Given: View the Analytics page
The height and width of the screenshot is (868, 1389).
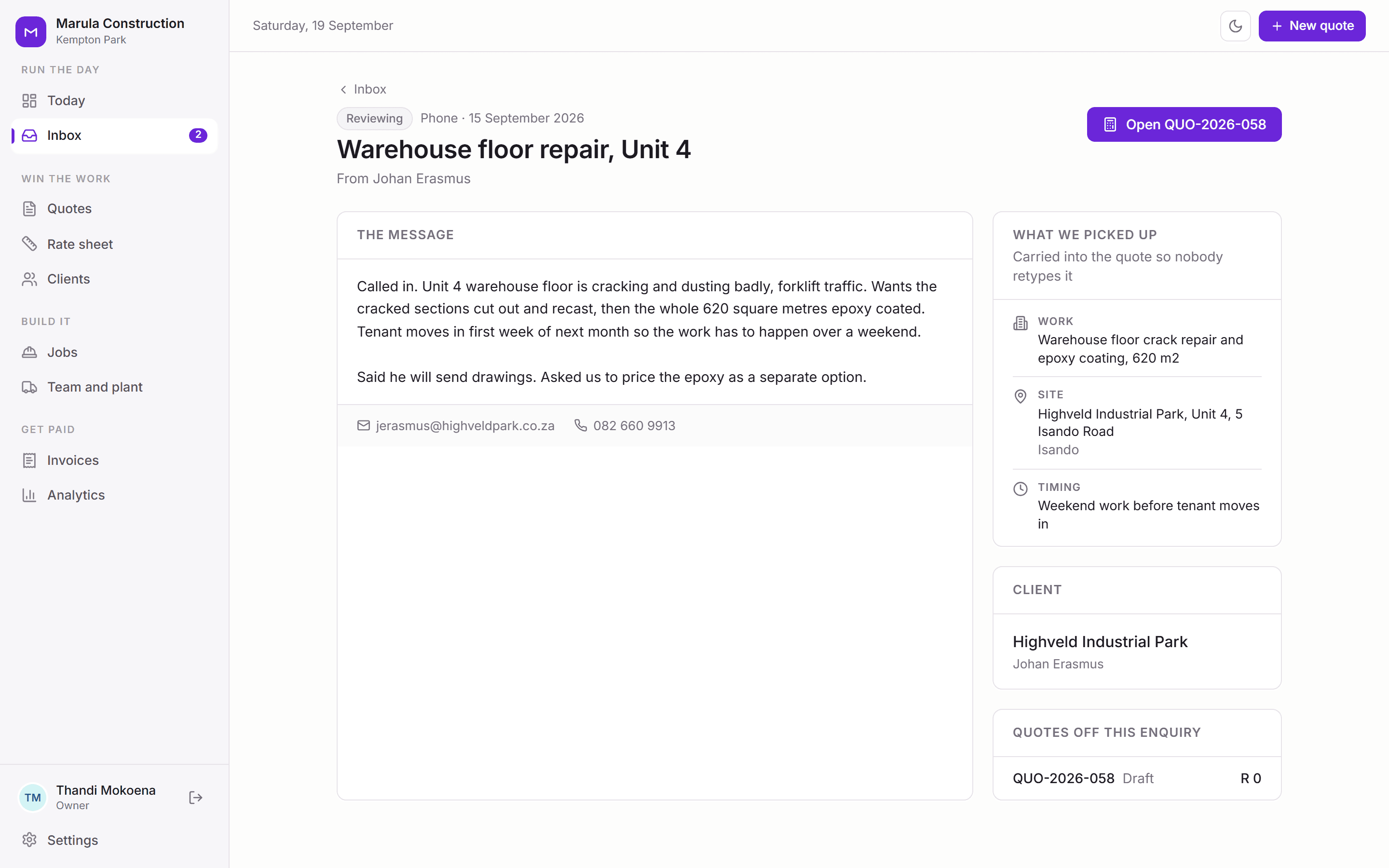Looking at the screenshot, I should click(x=114, y=495).
